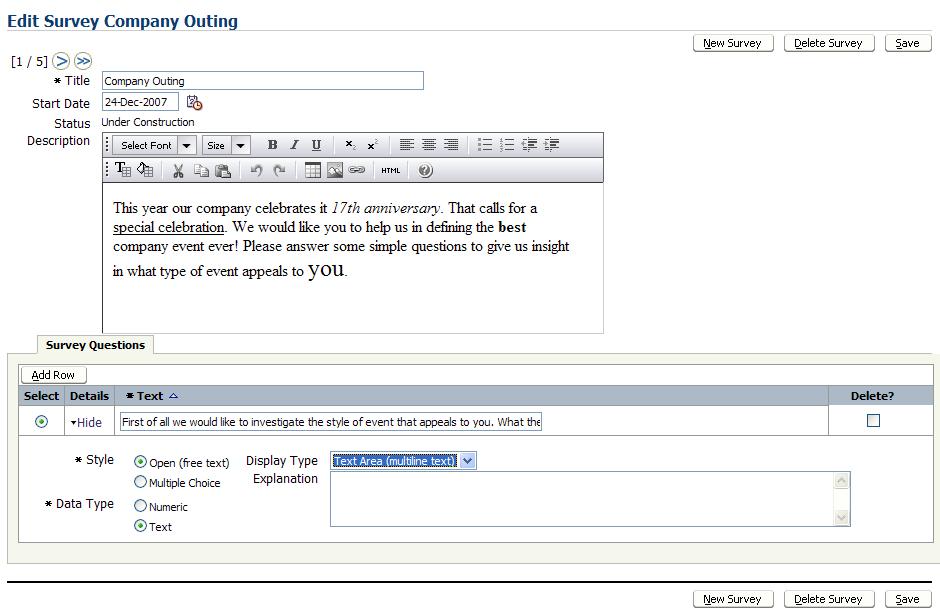Choose Numeric data type radio button

point(141,506)
